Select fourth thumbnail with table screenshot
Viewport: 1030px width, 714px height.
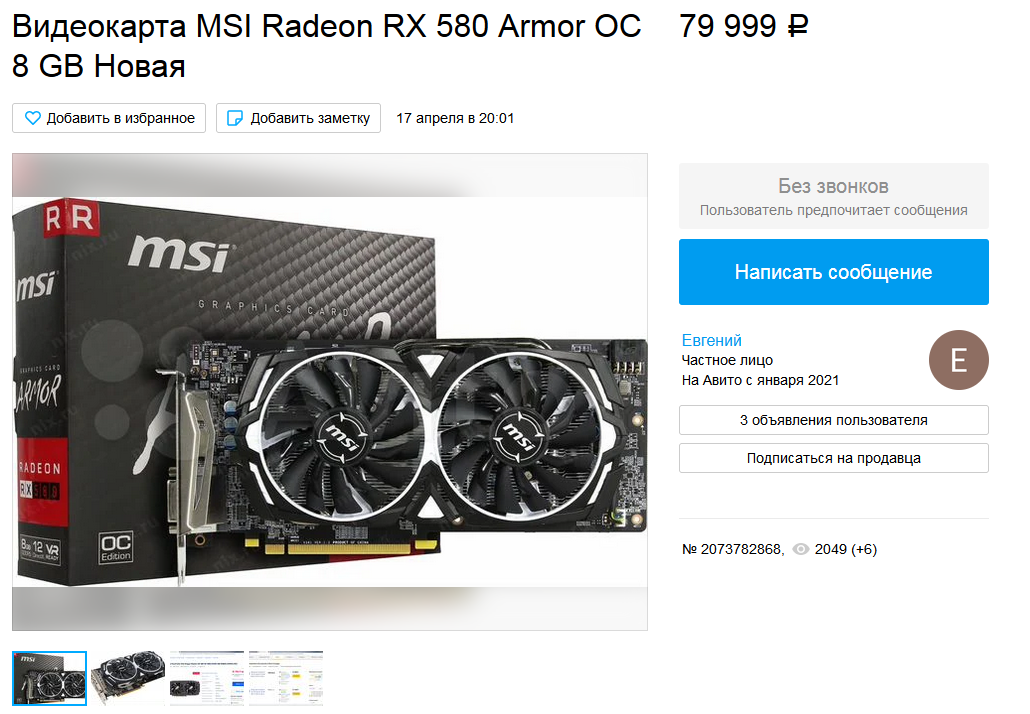coord(286,679)
